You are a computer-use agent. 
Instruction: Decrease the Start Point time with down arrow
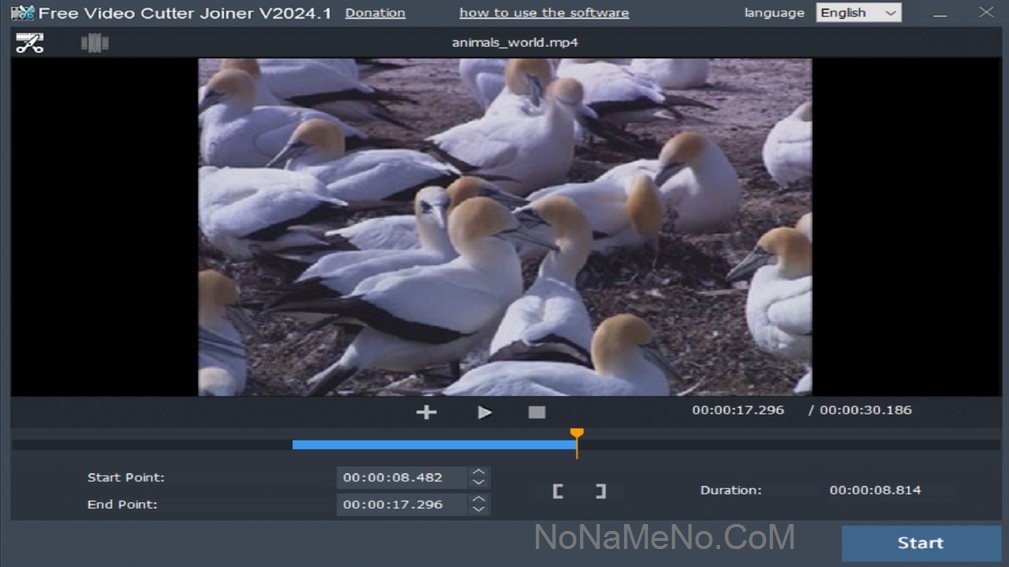[x=479, y=483]
